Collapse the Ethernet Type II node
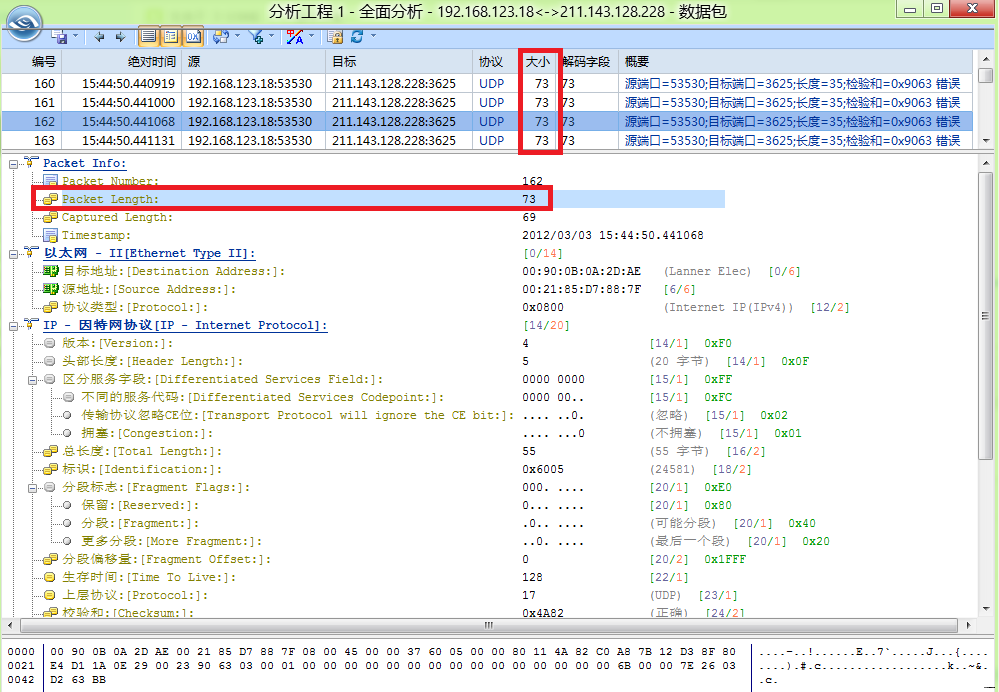Image resolution: width=999 pixels, height=692 pixels. (14, 253)
